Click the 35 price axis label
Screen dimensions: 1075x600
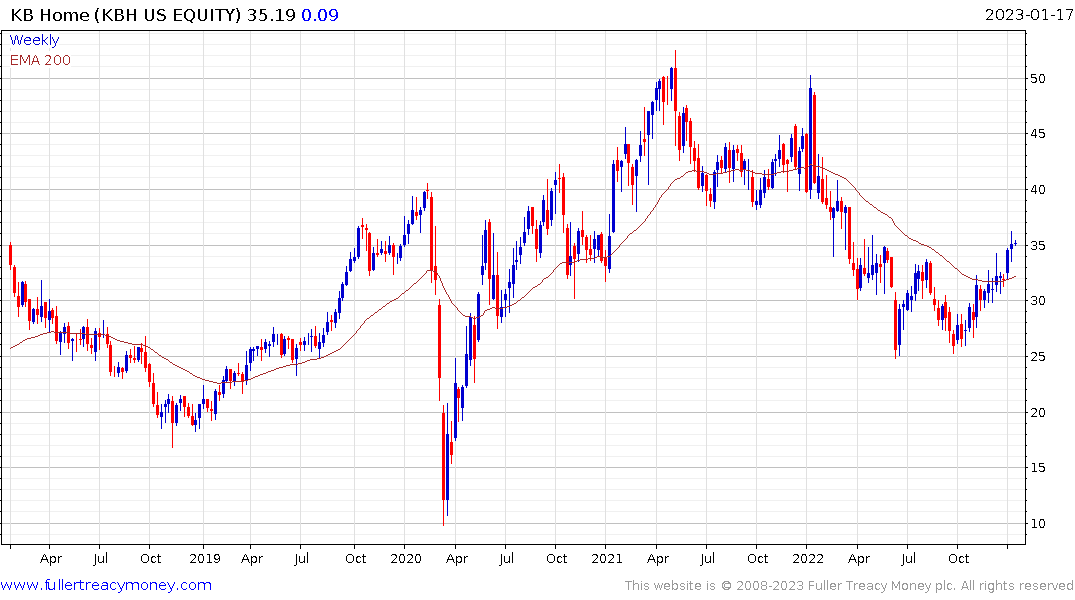point(1037,245)
